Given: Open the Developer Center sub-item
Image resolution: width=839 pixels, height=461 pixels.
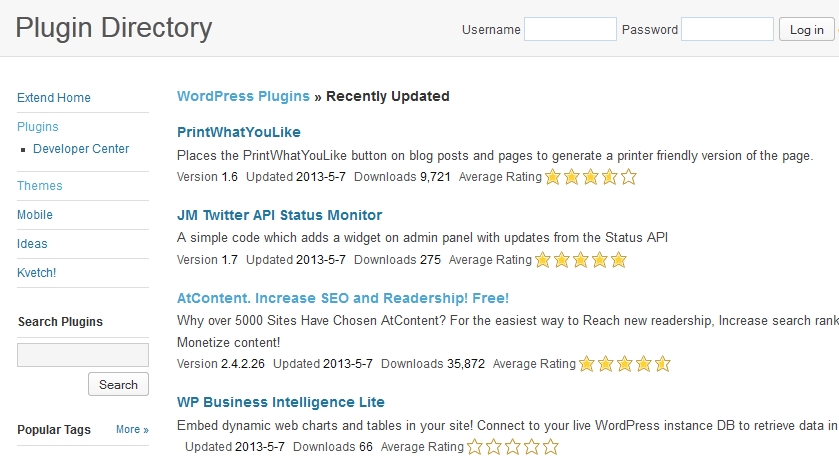Looking at the screenshot, I should (x=81, y=149).
